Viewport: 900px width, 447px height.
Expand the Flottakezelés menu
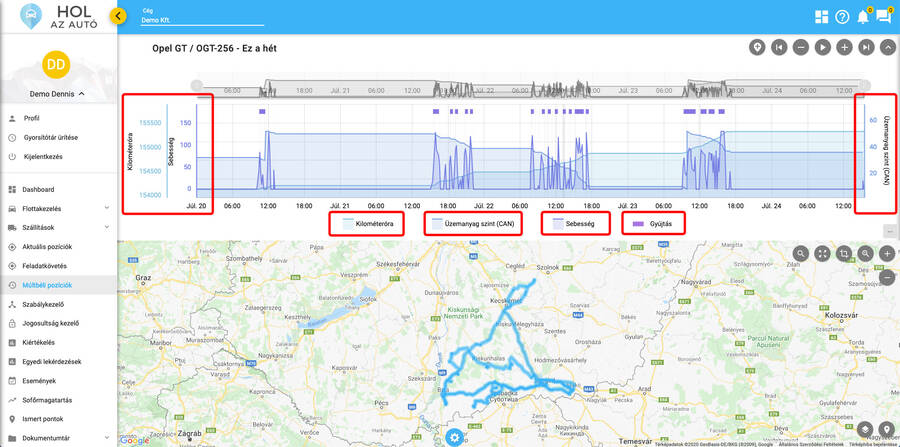tap(58, 208)
